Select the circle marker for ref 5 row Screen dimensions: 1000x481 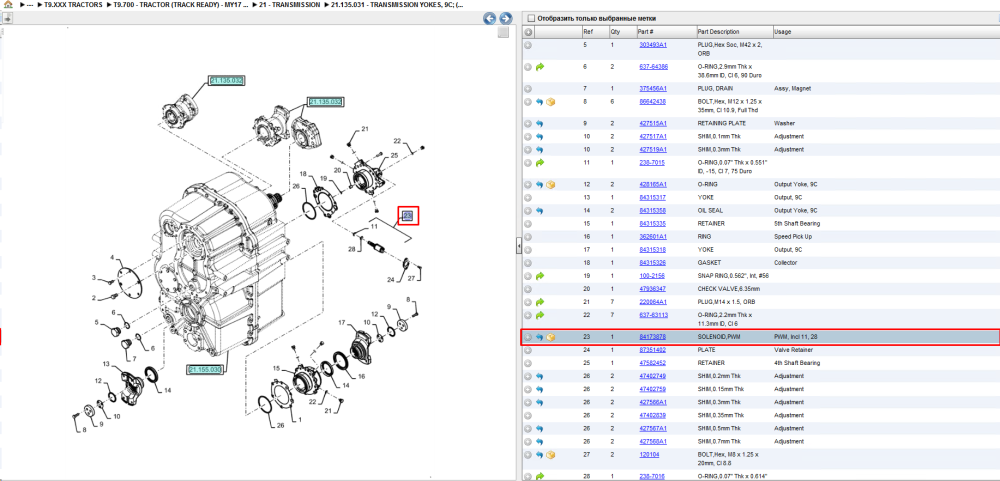528,45
